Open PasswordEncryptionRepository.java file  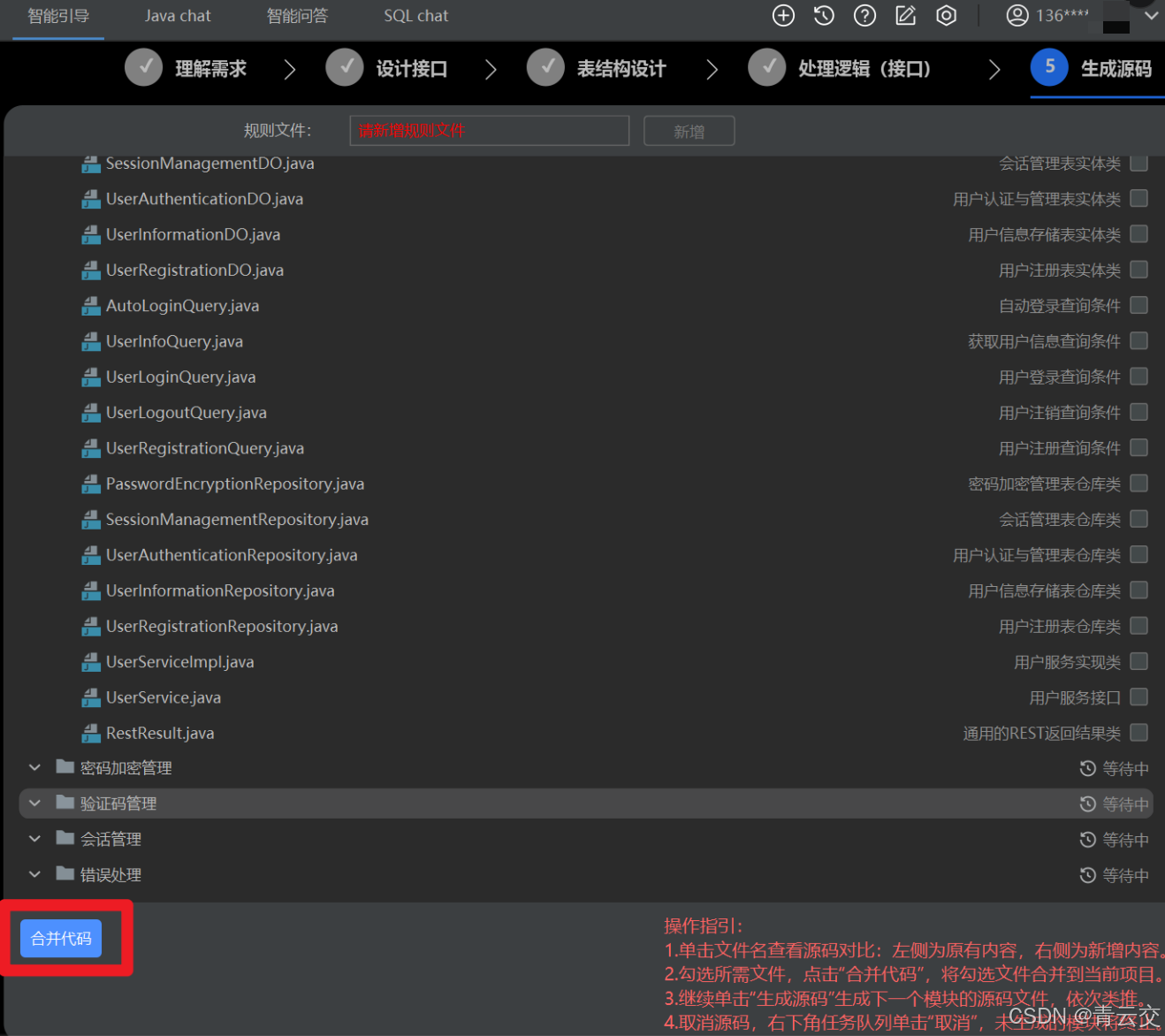[x=235, y=484]
